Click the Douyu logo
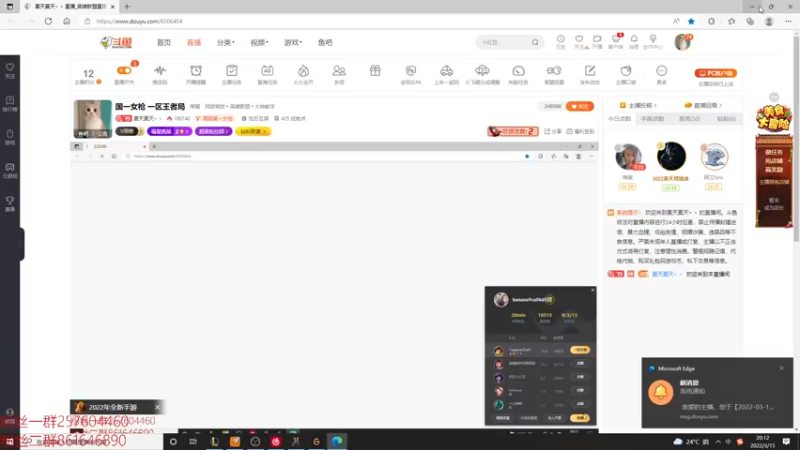The width and height of the screenshot is (800, 450). click(116, 42)
